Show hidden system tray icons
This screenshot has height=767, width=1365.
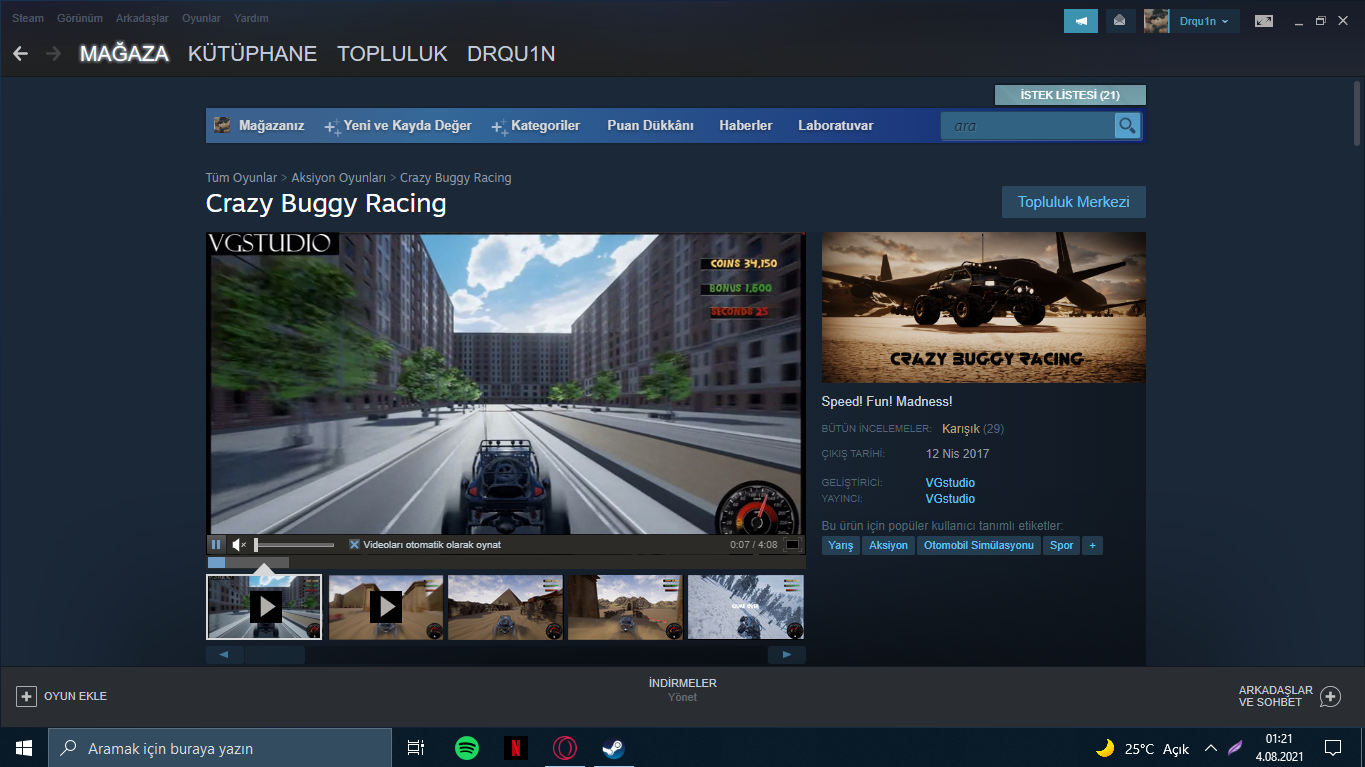[1210, 748]
